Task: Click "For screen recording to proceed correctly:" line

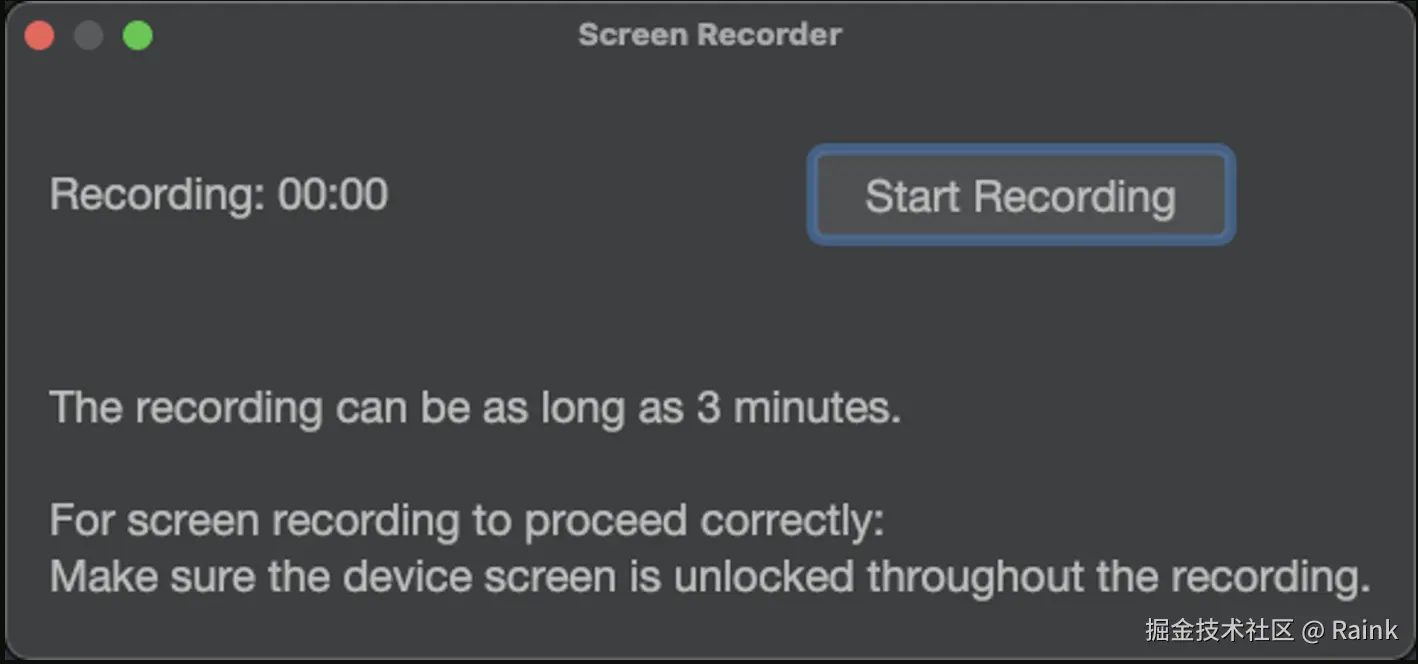Action: point(467,521)
